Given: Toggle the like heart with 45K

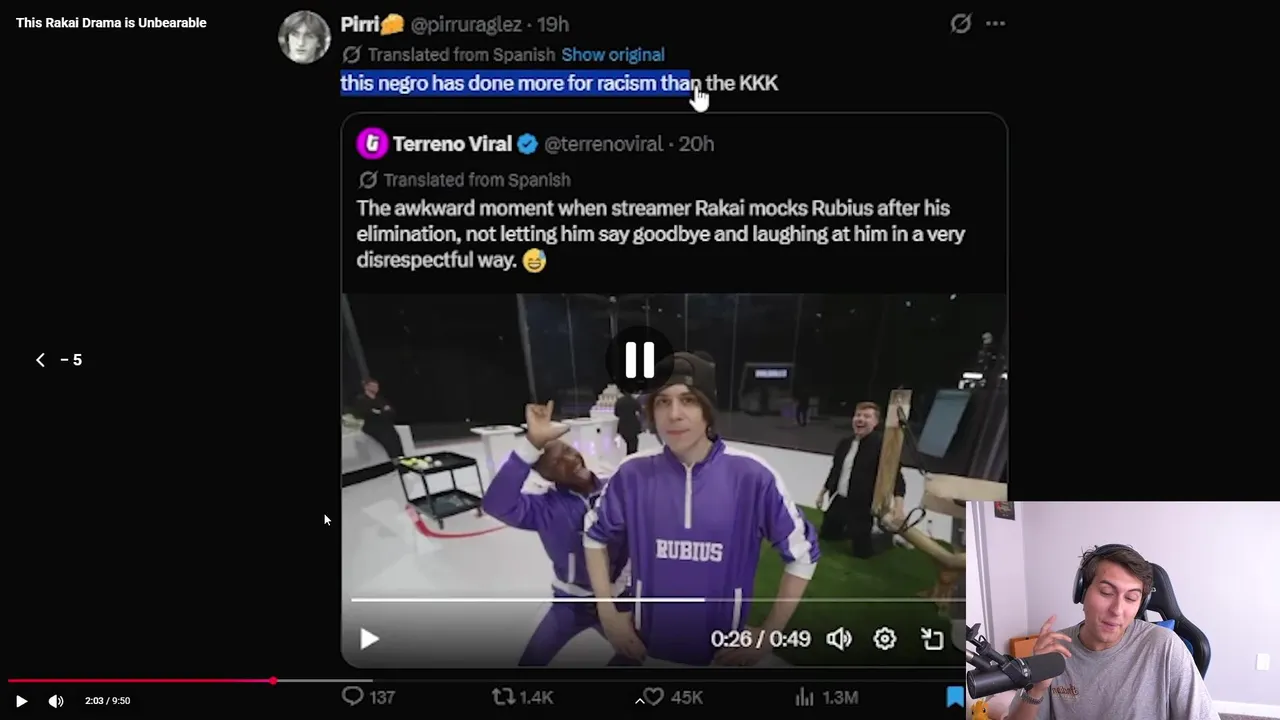Looking at the screenshot, I should pos(654,696).
